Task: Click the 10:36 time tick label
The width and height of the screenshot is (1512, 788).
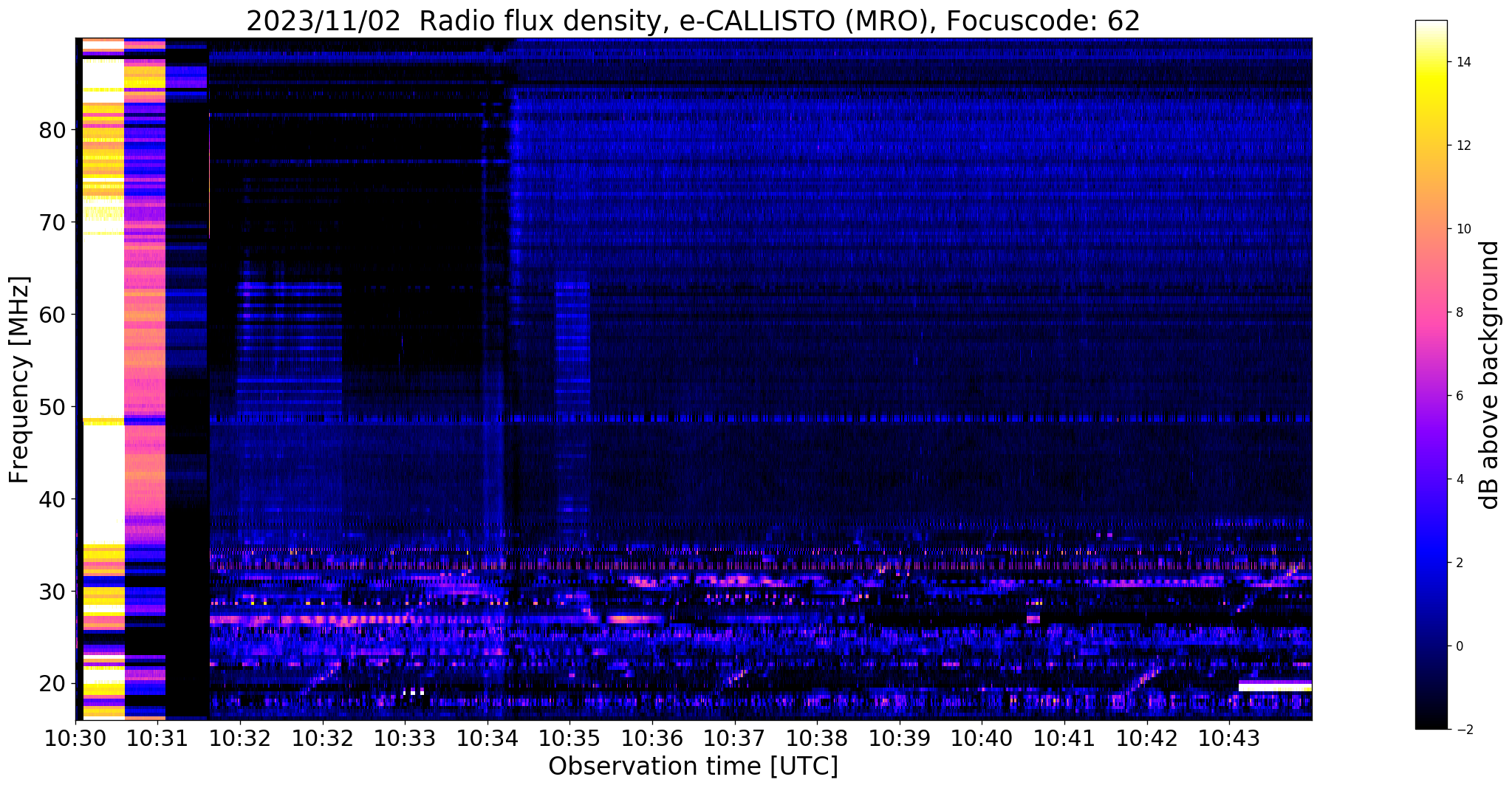Action: (x=652, y=737)
